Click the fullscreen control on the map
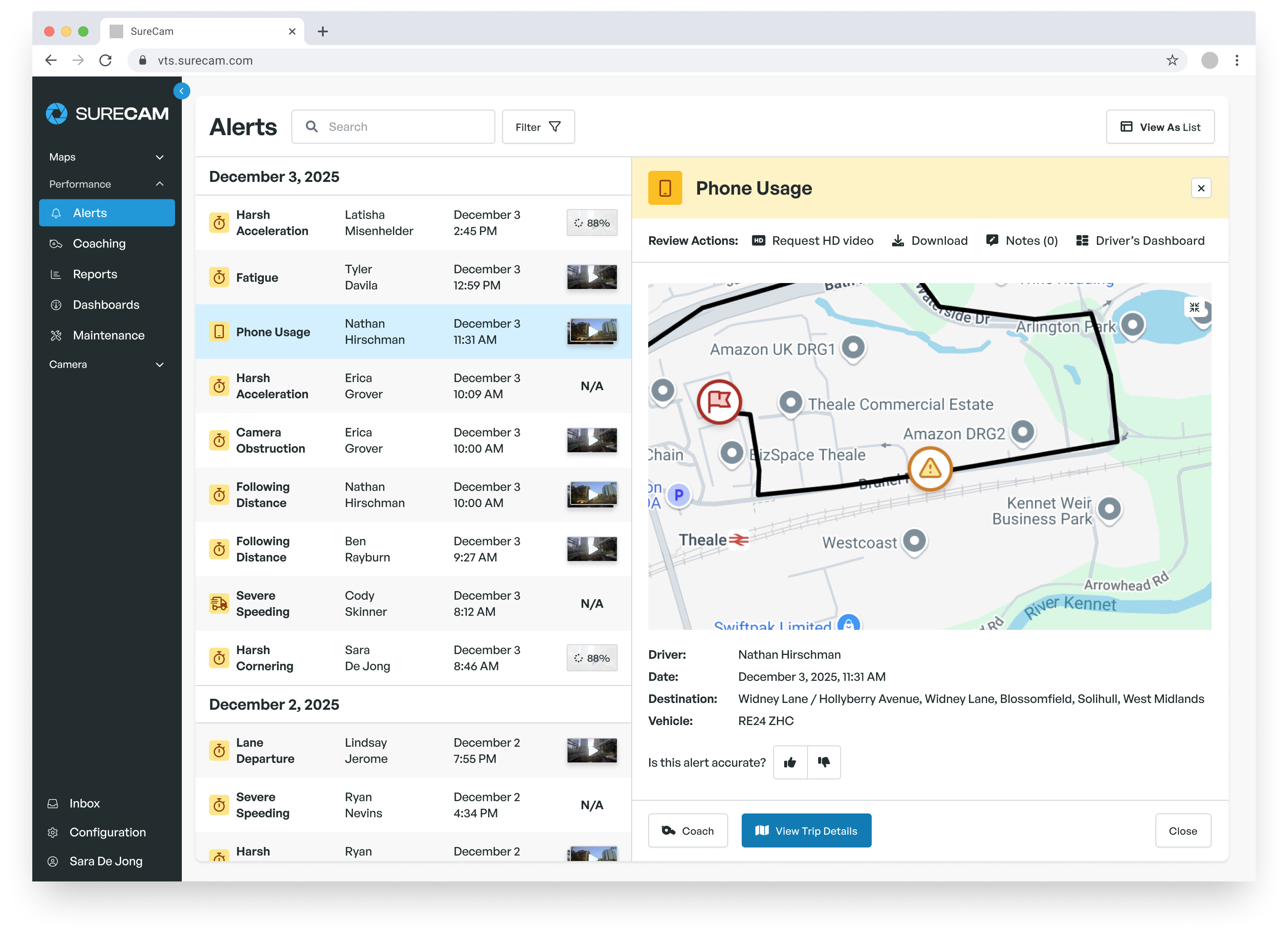This screenshot has width=1288, height=935. pyautogui.click(x=1194, y=307)
